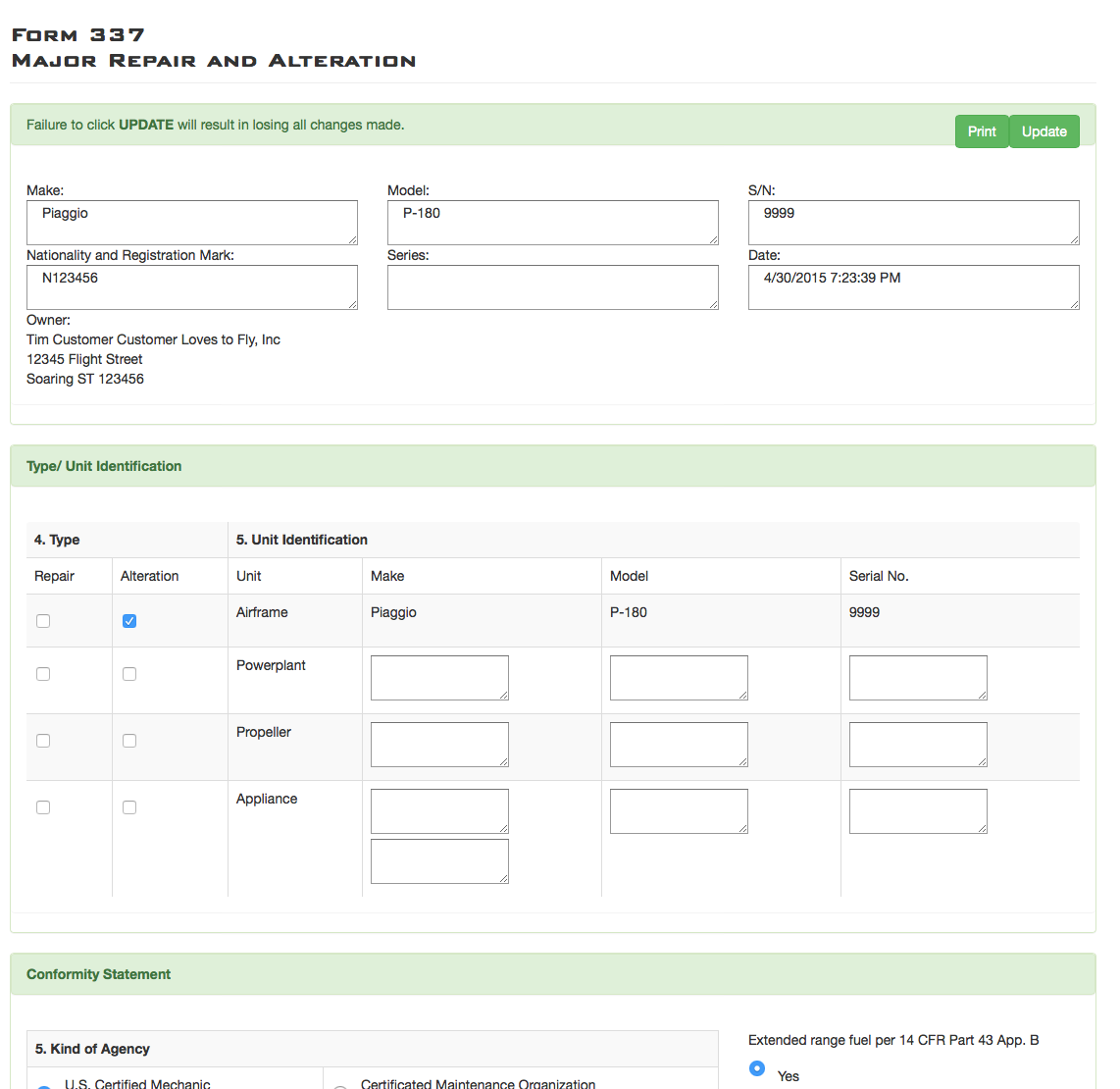Click the address line '12345 Flight Street'

pos(84,359)
